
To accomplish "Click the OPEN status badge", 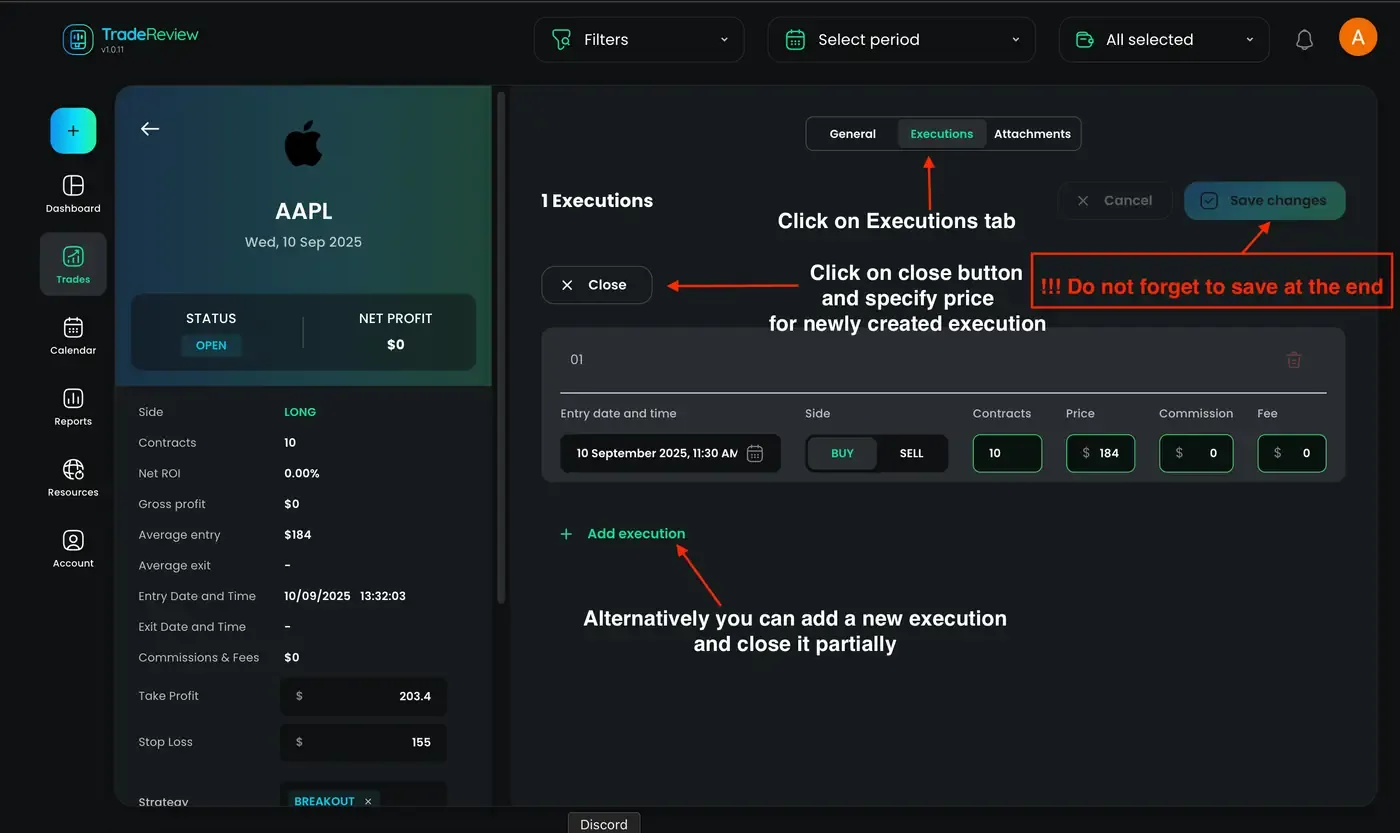I will pyautogui.click(x=211, y=345).
